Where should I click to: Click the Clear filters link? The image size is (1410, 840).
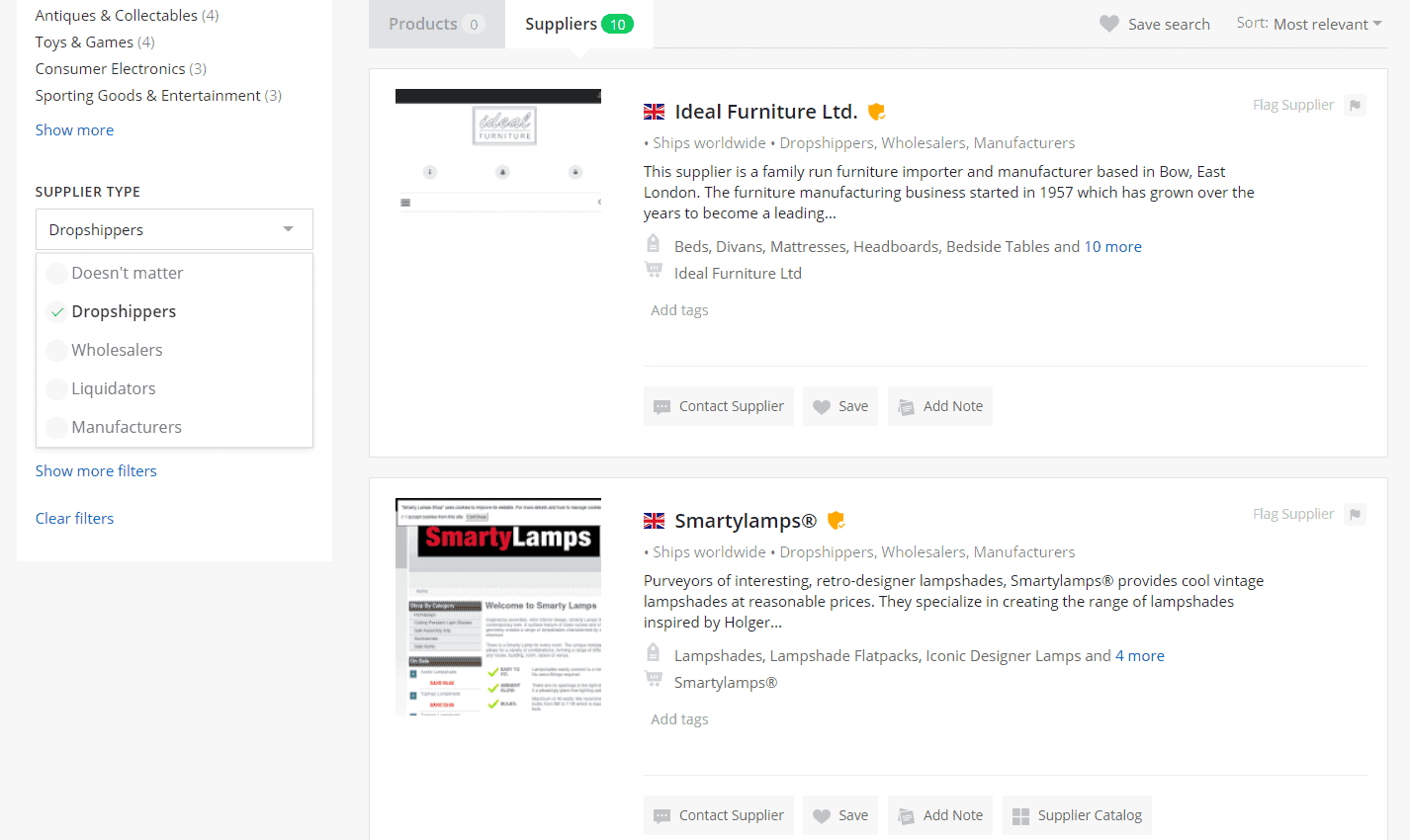74,518
